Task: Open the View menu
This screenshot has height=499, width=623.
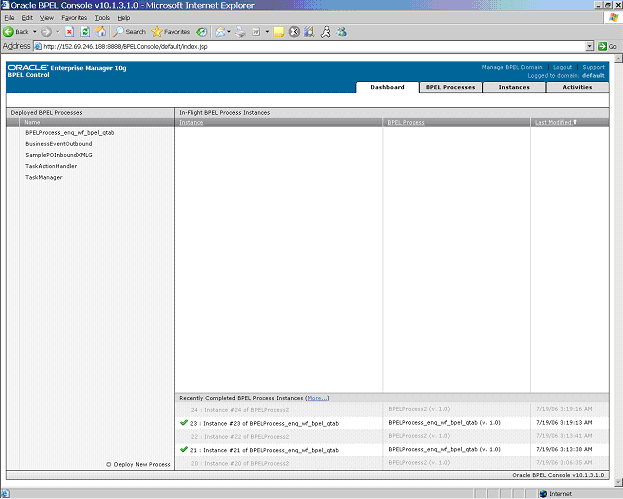Action: 46,18
